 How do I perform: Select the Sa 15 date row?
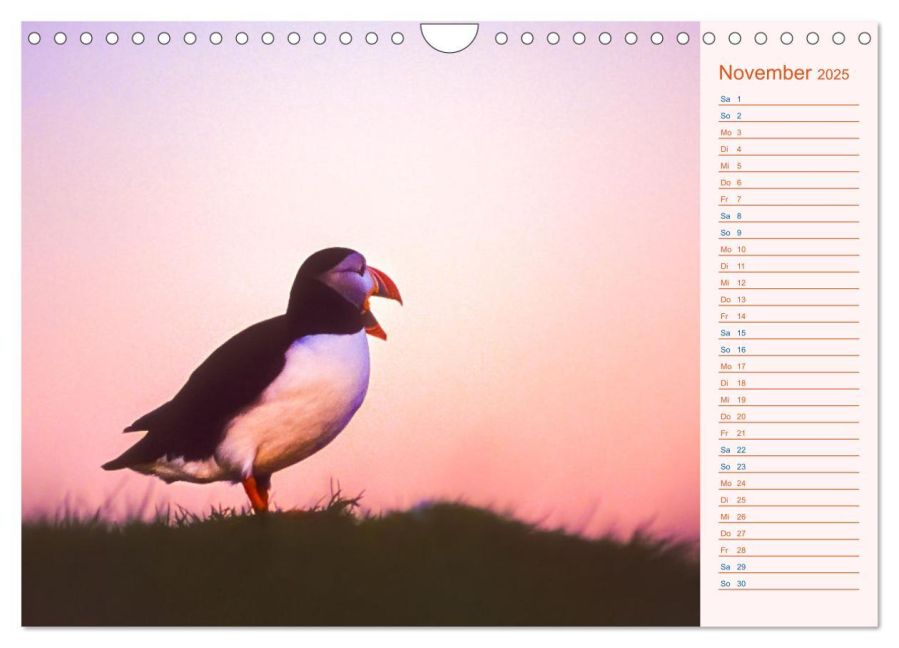click(788, 333)
